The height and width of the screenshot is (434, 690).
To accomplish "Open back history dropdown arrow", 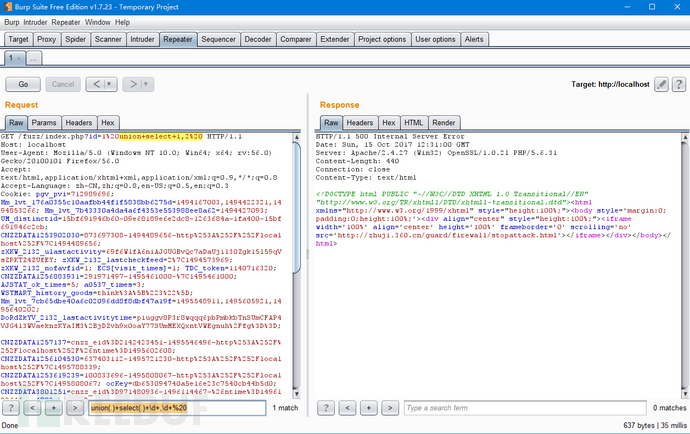I will [110, 84].
